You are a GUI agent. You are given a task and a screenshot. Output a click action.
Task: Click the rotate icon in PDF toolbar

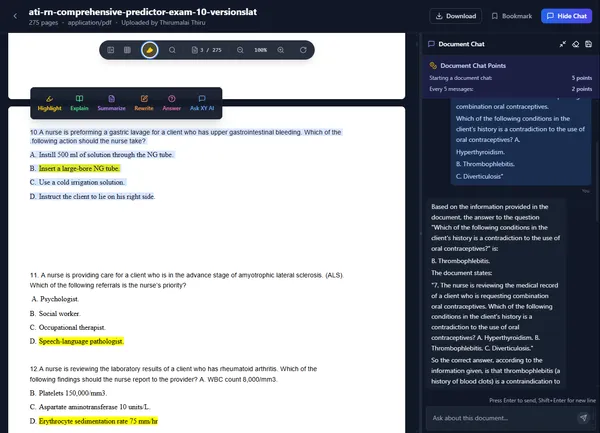302,50
